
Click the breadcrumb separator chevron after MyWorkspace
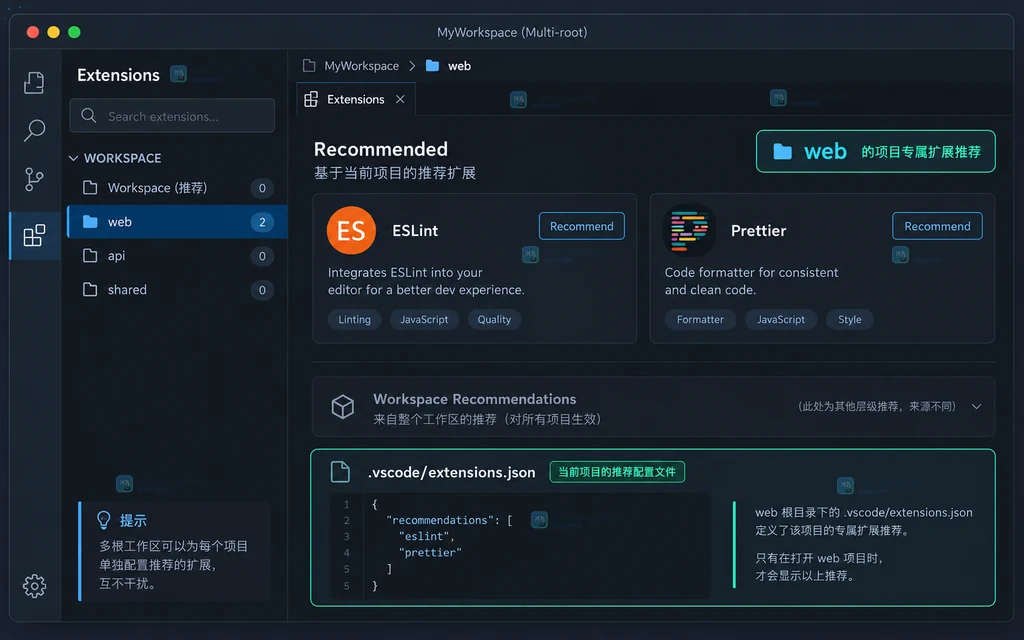(412, 66)
